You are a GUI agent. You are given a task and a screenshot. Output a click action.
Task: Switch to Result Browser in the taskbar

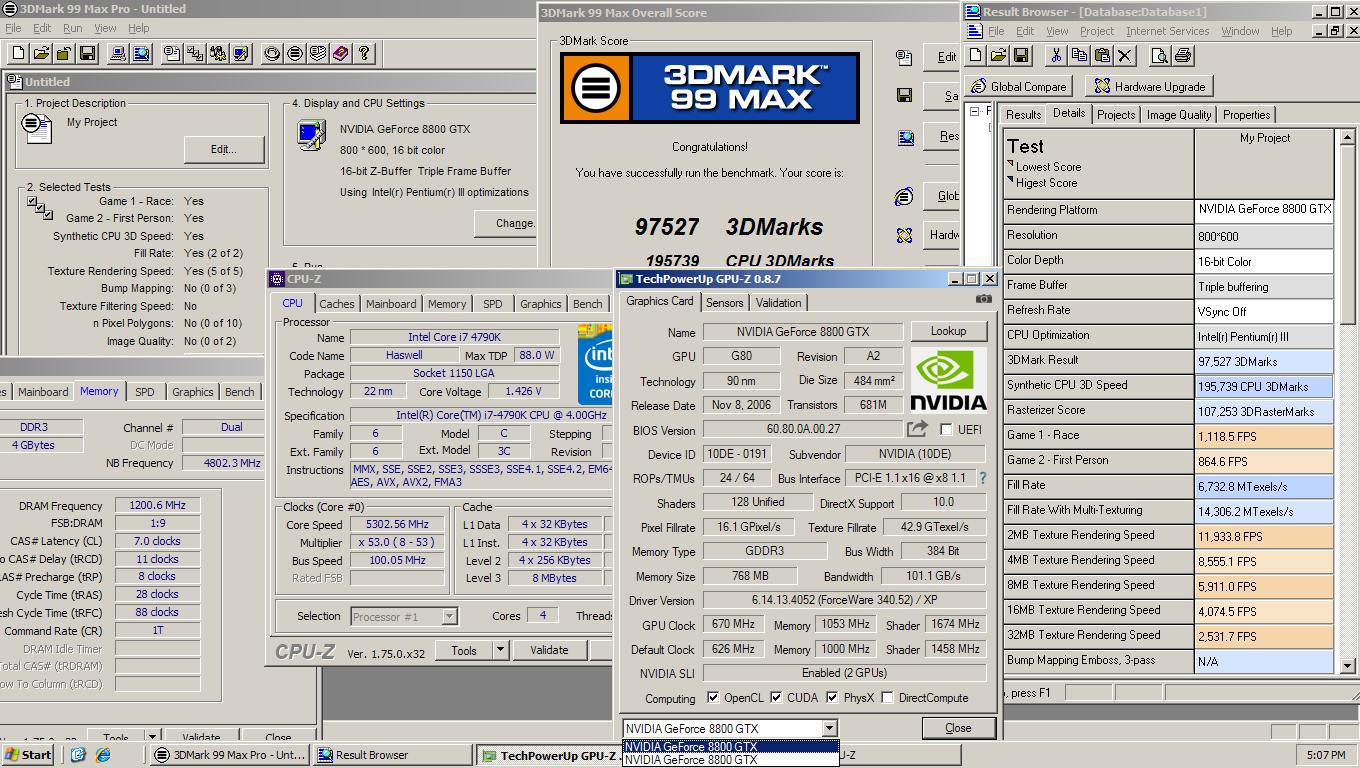tap(392, 755)
